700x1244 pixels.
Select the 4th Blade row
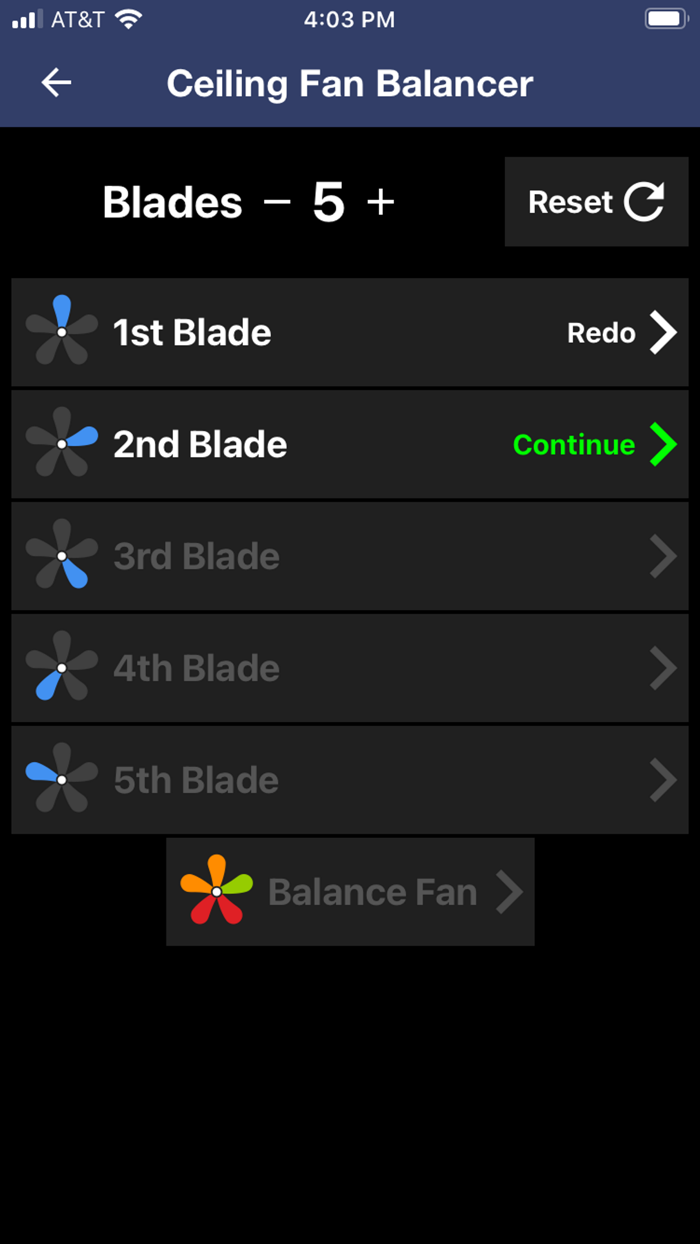(350, 668)
